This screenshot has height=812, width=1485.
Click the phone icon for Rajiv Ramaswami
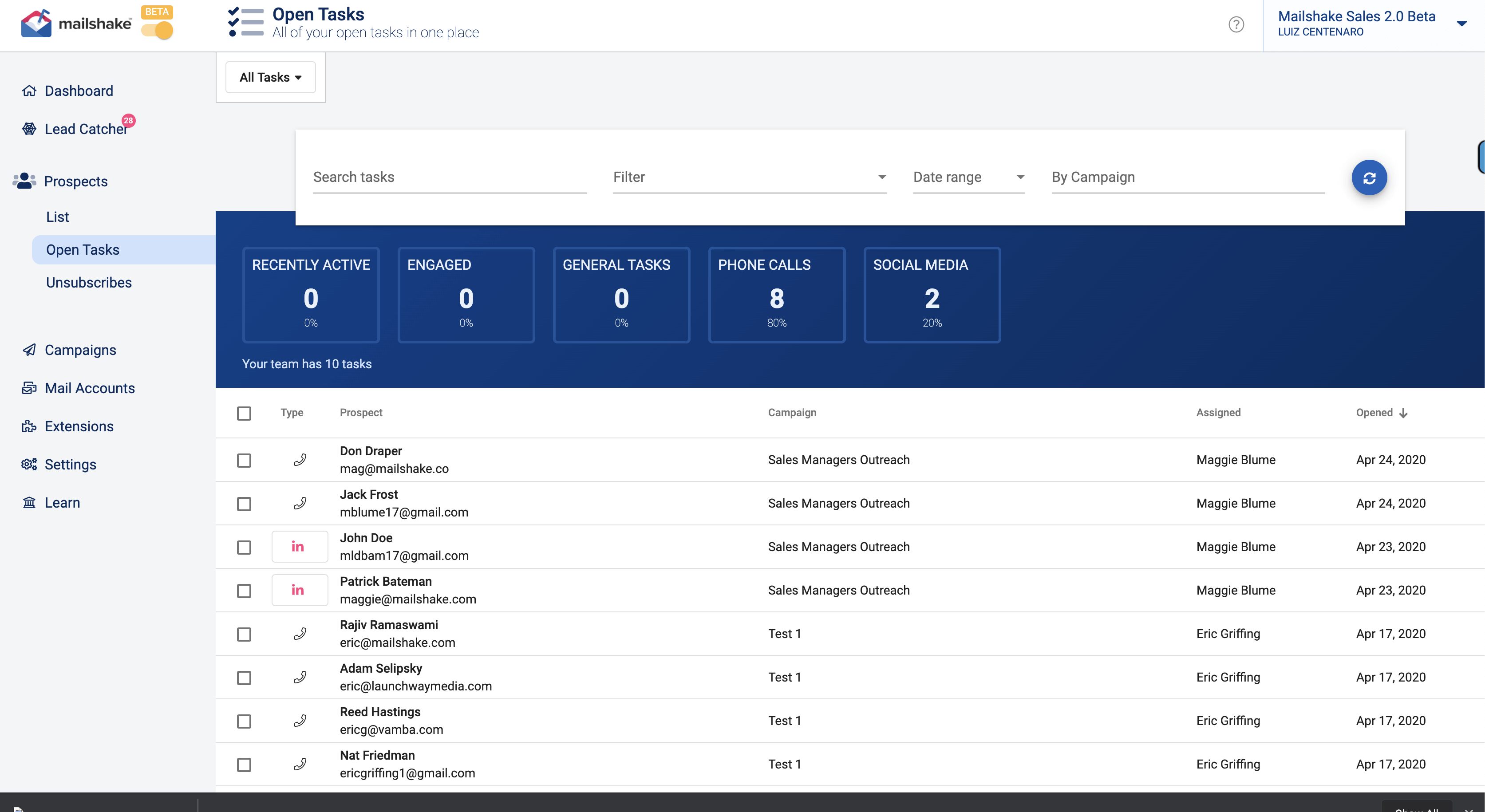tap(300, 634)
